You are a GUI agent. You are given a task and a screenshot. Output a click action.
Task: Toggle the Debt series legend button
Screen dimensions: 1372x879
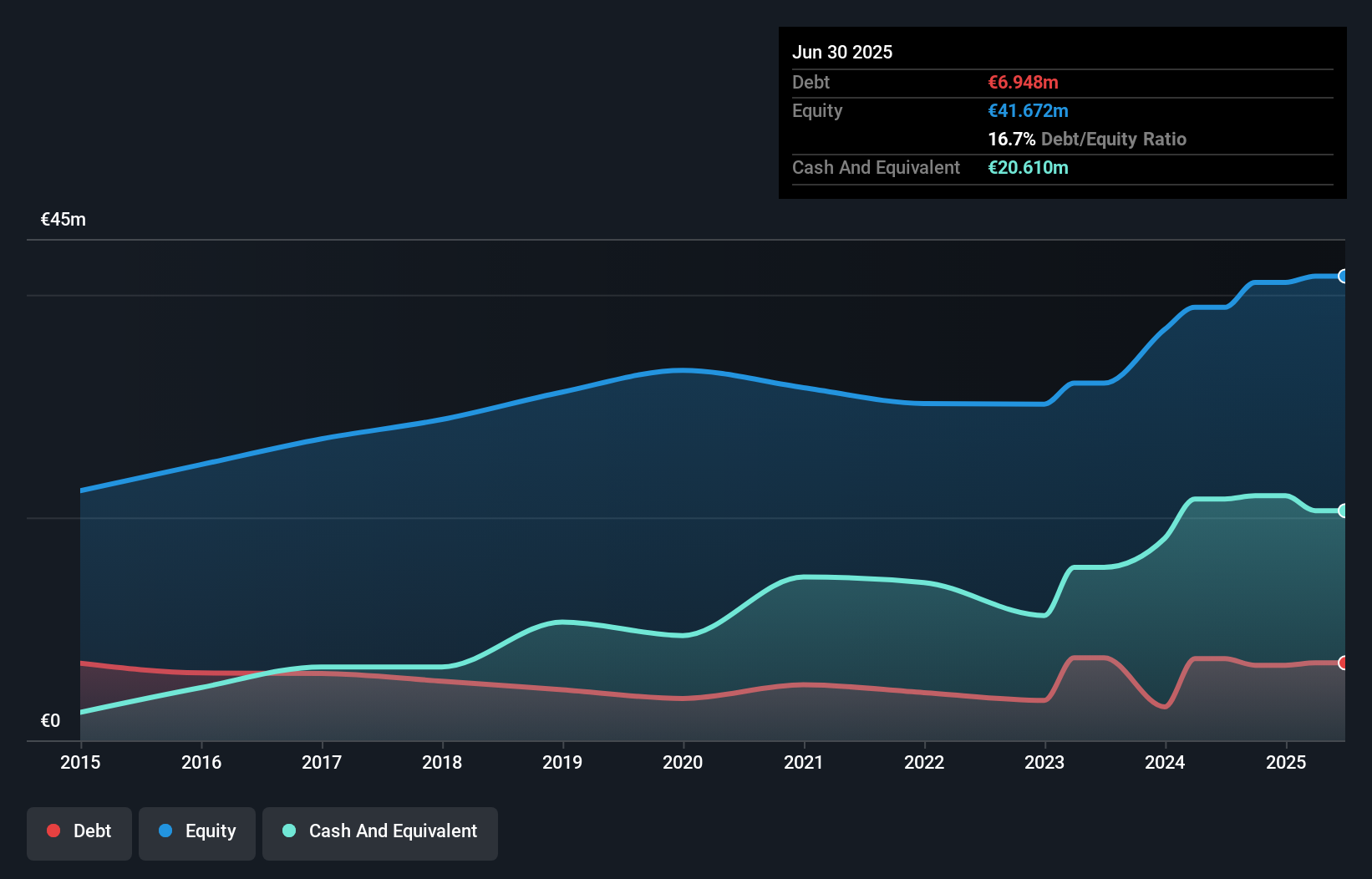click(x=79, y=833)
